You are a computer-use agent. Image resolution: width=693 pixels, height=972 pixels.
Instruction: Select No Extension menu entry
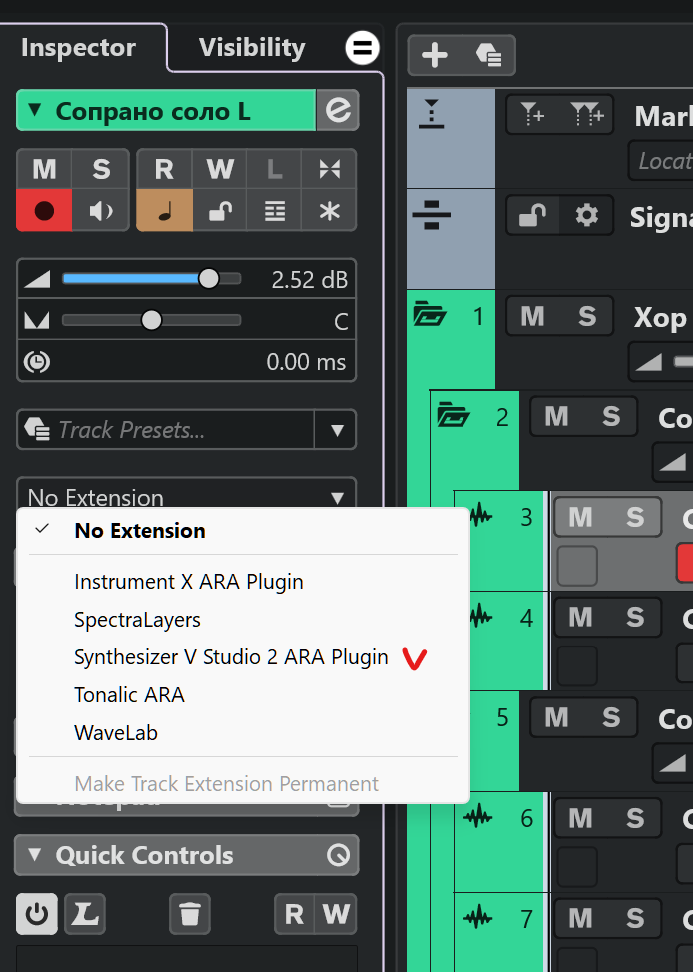[139, 531]
